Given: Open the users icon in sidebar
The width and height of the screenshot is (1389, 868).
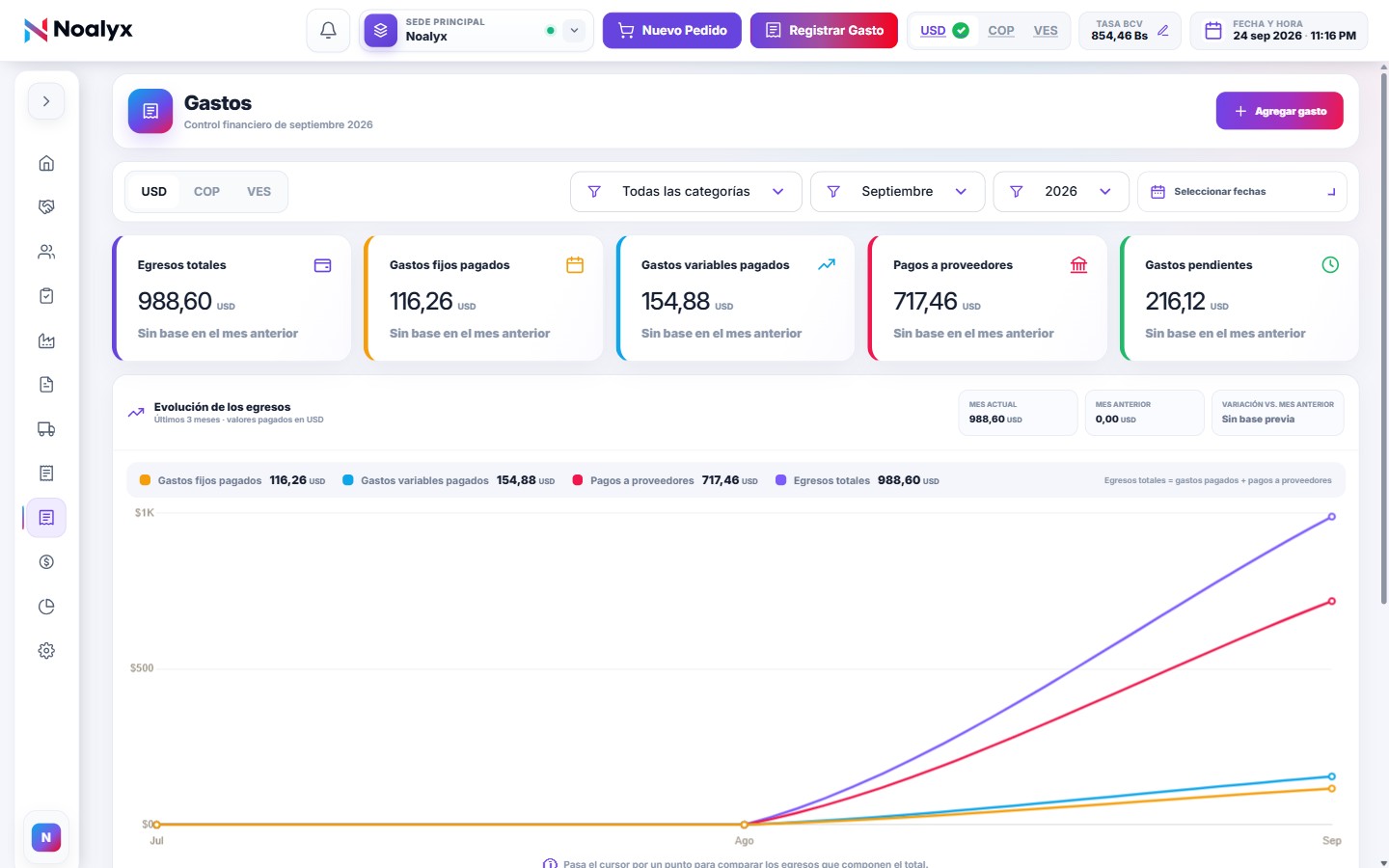Looking at the screenshot, I should pos(46,252).
